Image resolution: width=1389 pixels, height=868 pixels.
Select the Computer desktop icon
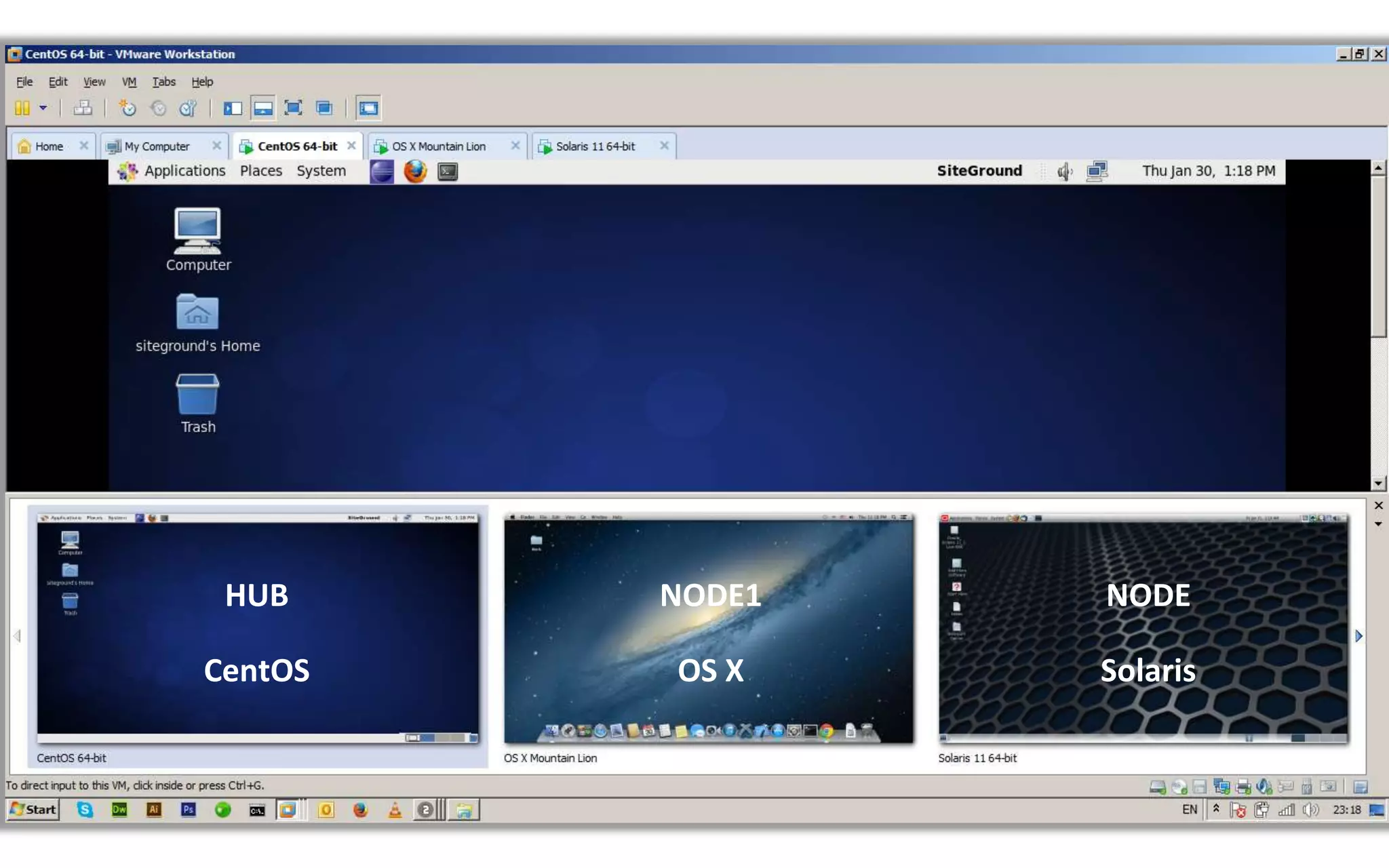pyautogui.click(x=198, y=239)
